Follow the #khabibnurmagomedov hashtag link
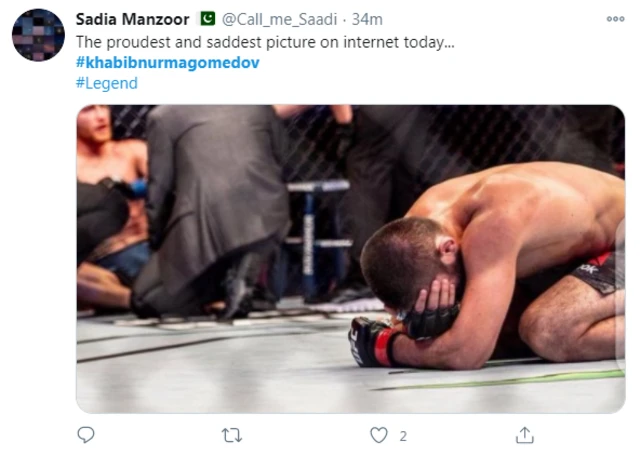The image size is (640, 455). tap(166, 63)
